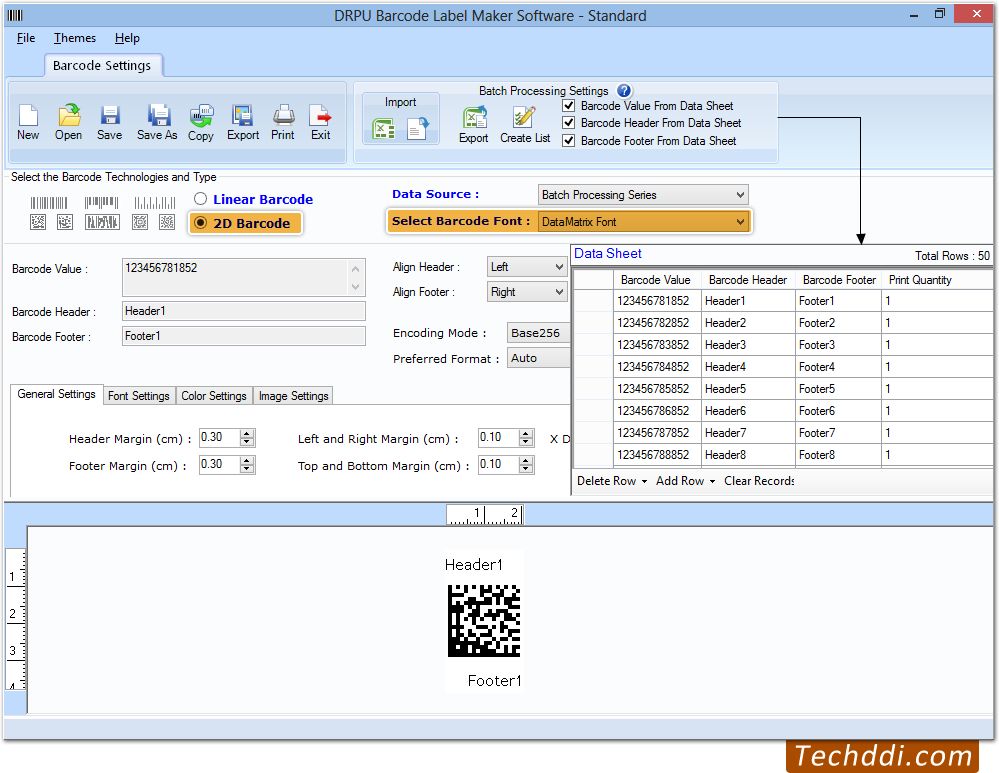Click the Barcode Footer column header

(839, 280)
